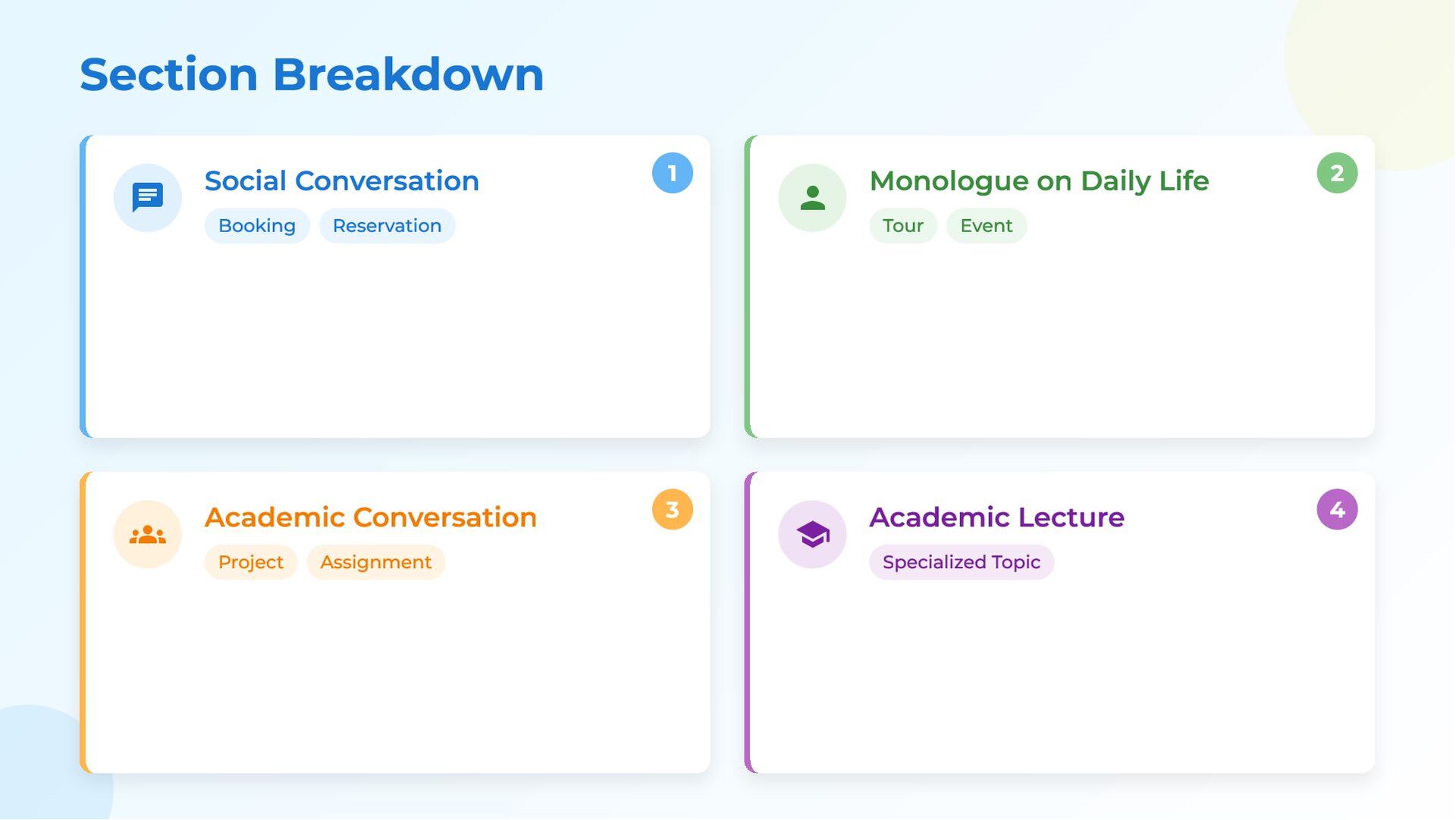Click the graduation cap icon

(812, 535)
